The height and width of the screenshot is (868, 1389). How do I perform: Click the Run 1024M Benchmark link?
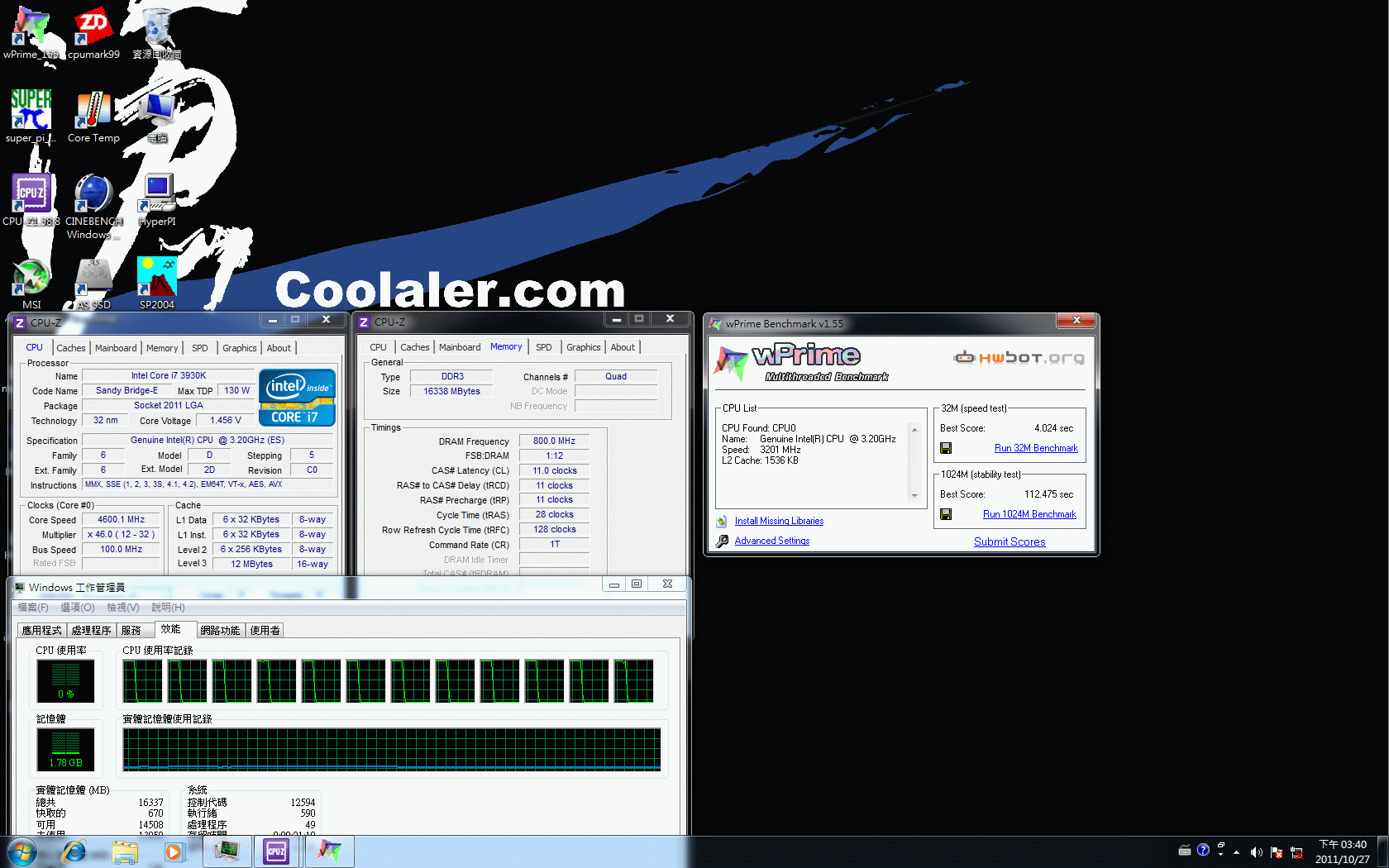pyautogui.click(x=1029, y=514)
